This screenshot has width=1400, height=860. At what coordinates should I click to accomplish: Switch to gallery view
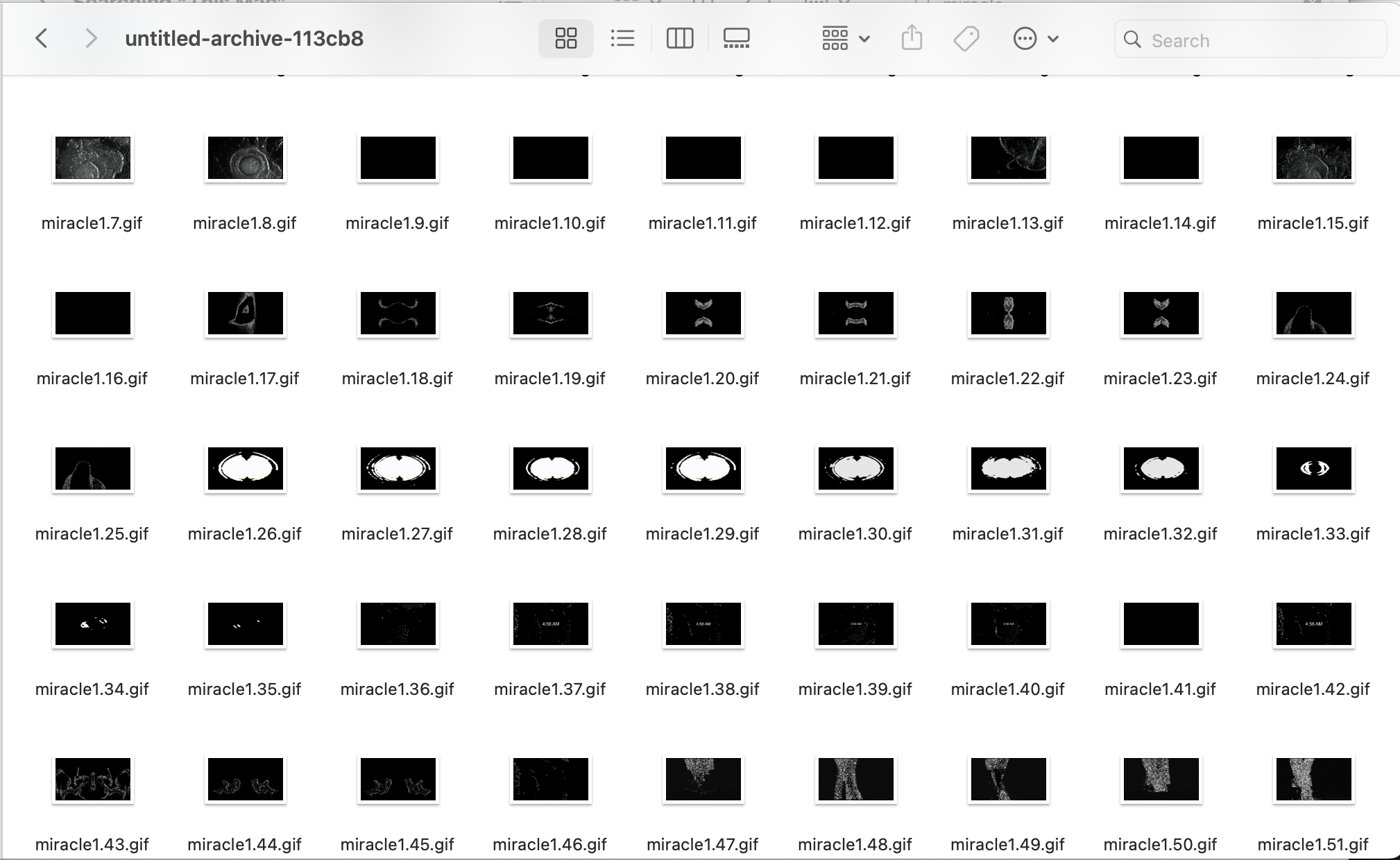(x=736, y=38)
